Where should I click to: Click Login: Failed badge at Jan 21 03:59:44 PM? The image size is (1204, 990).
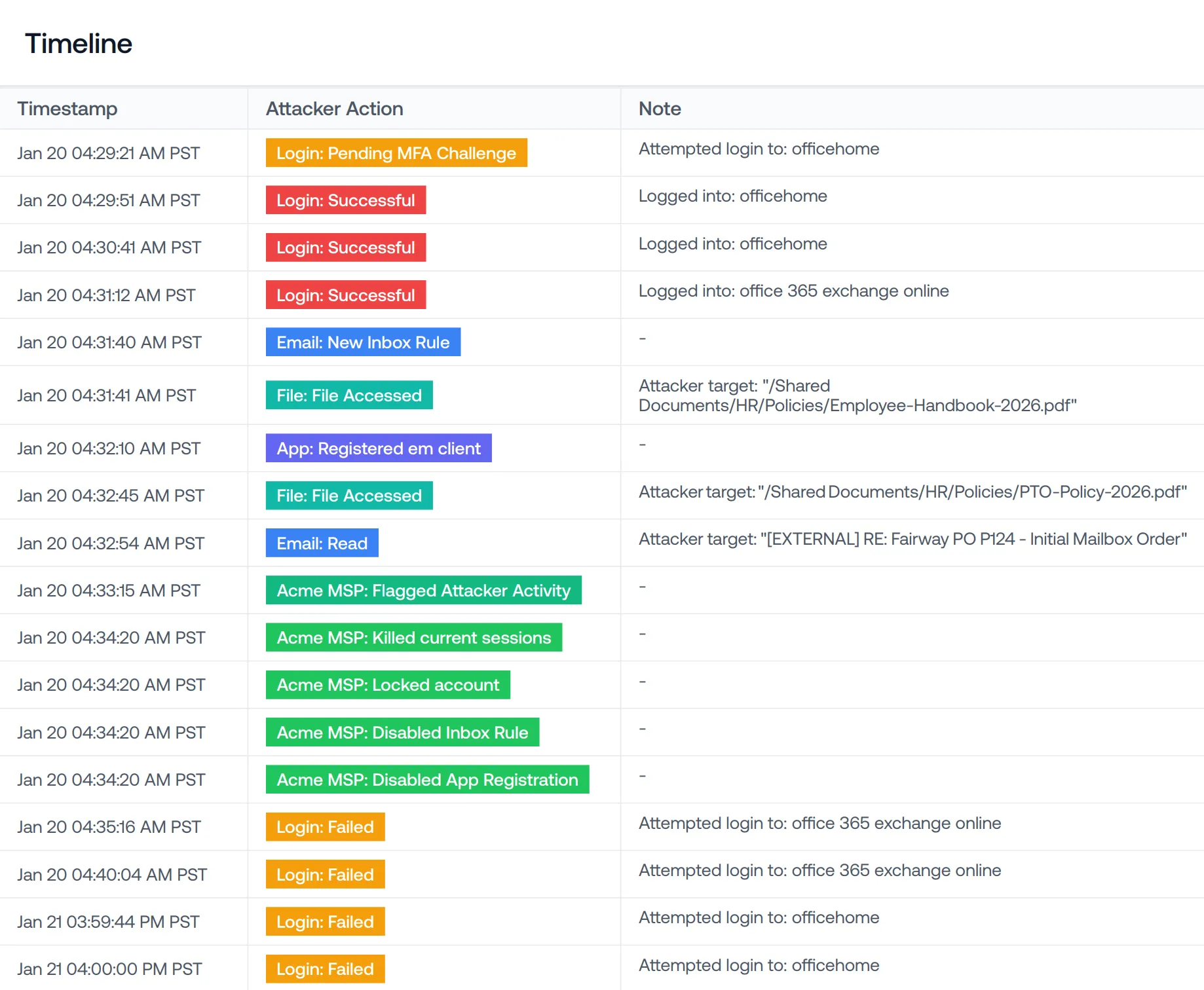pos(326,921)
